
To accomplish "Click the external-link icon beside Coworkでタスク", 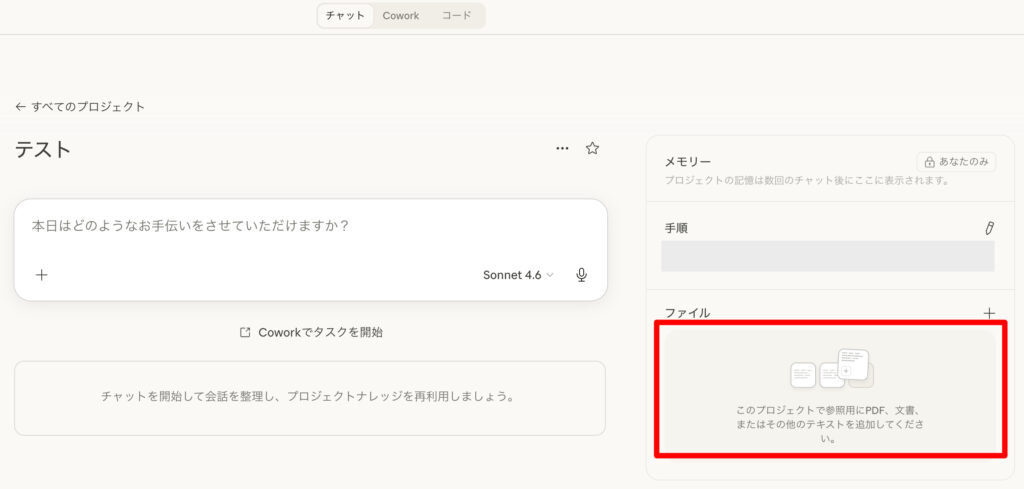I will pyautogui.click(x=245, y=332).
